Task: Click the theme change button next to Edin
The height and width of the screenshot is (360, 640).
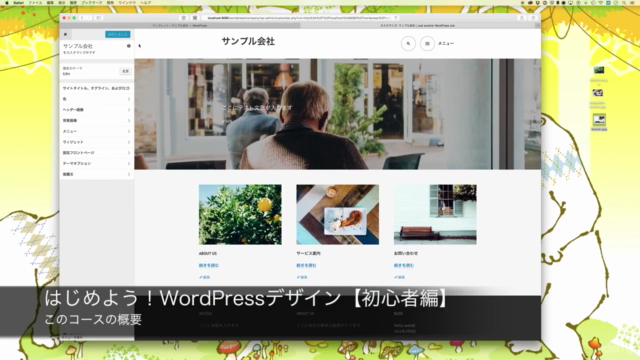Action: (125, 71)
